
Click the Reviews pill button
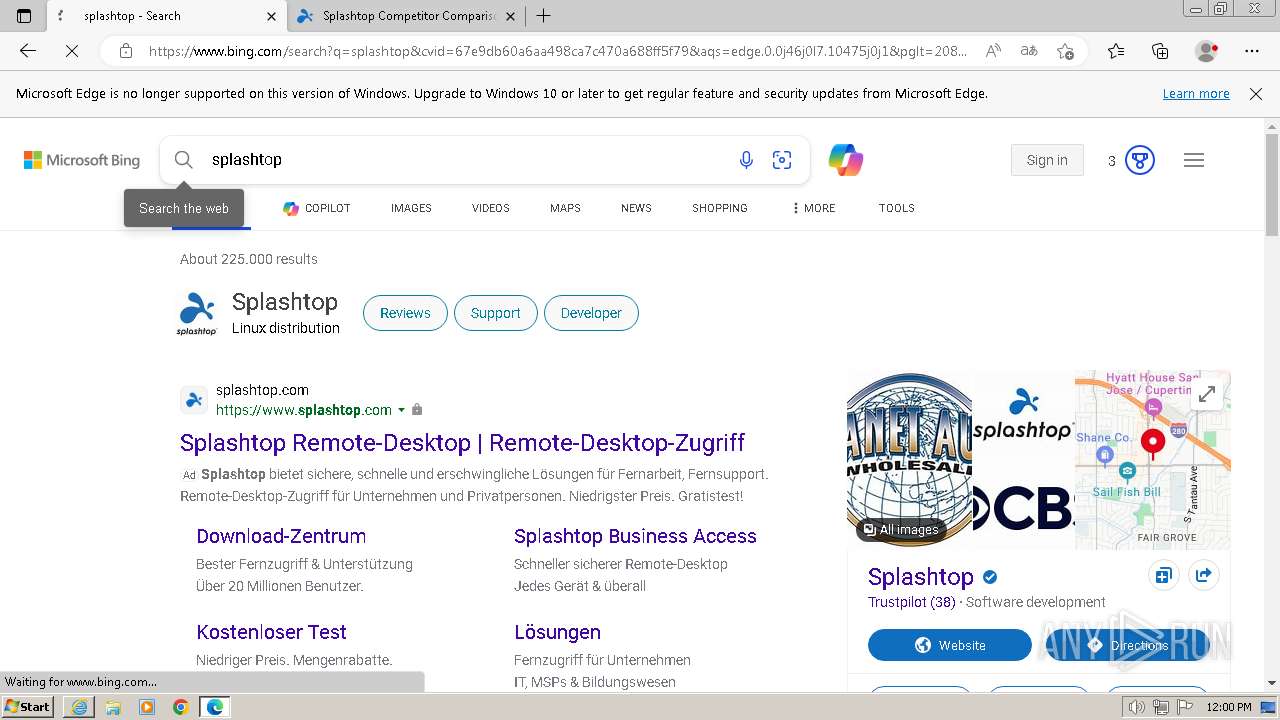[405, 313]
